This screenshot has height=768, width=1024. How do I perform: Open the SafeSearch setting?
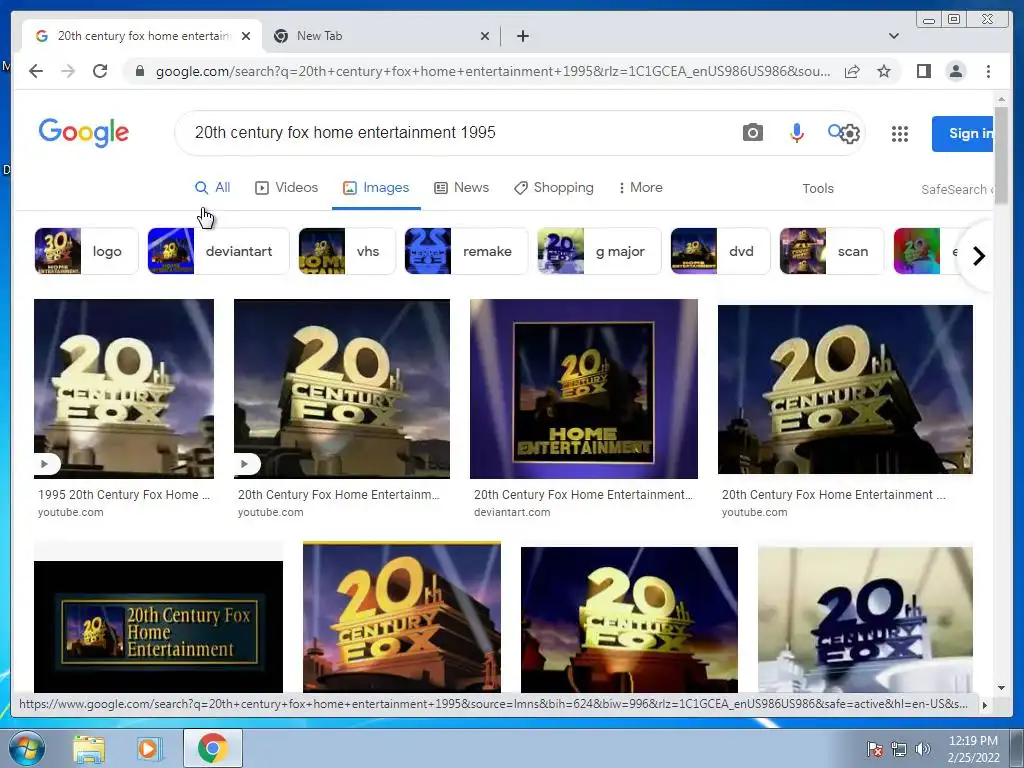click(x=957, y=189)
